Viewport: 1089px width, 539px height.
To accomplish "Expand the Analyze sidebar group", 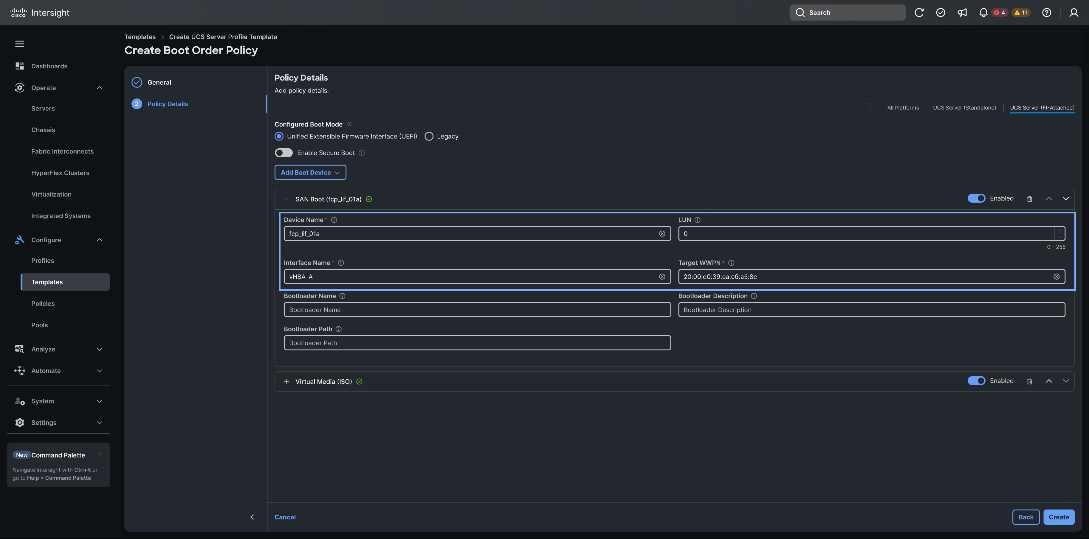I will click(x=99, y=349).
